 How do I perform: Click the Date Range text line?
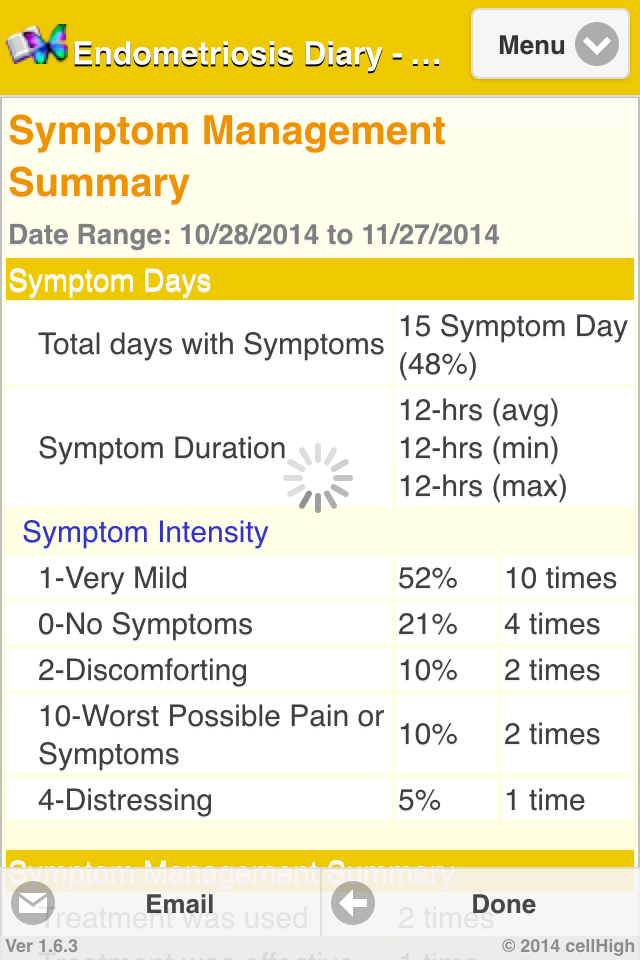(254, 235)
